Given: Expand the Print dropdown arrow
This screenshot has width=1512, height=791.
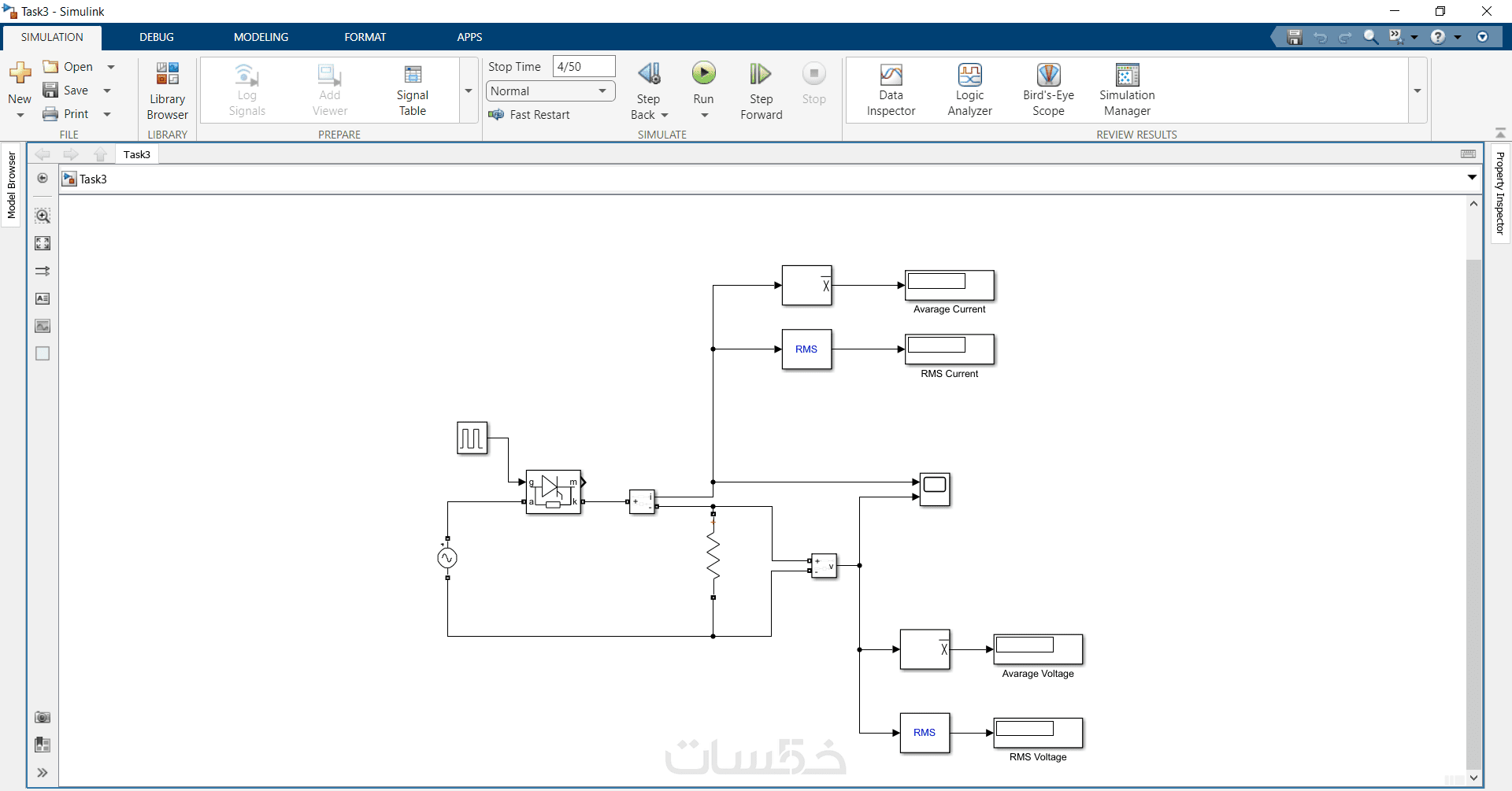Looking at the screenshot, I should tap(107, 114).
